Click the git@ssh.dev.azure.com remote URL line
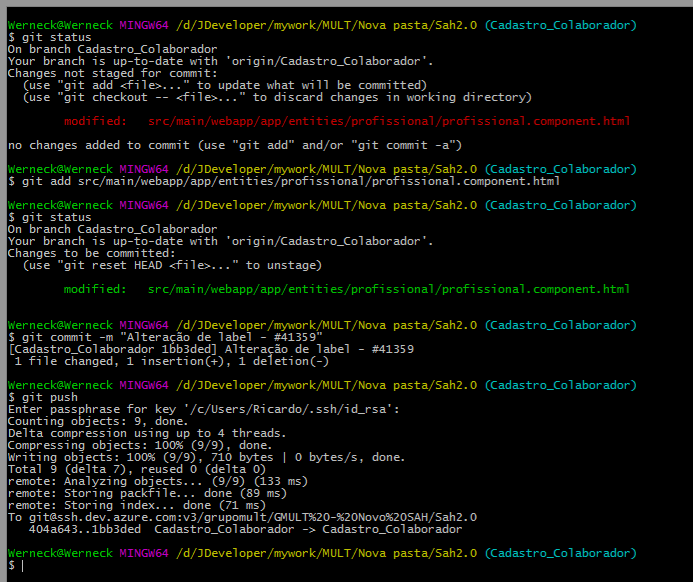This screenshot has height=582, width=693. pyautogui.click(x=242, y=517)
